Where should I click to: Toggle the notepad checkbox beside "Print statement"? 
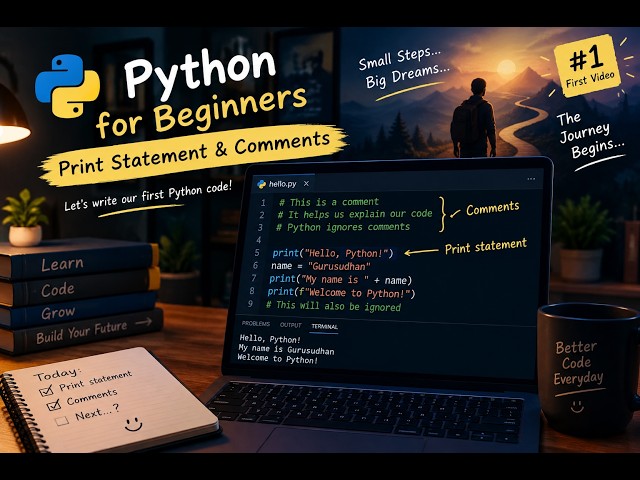[x=47, y=391]
